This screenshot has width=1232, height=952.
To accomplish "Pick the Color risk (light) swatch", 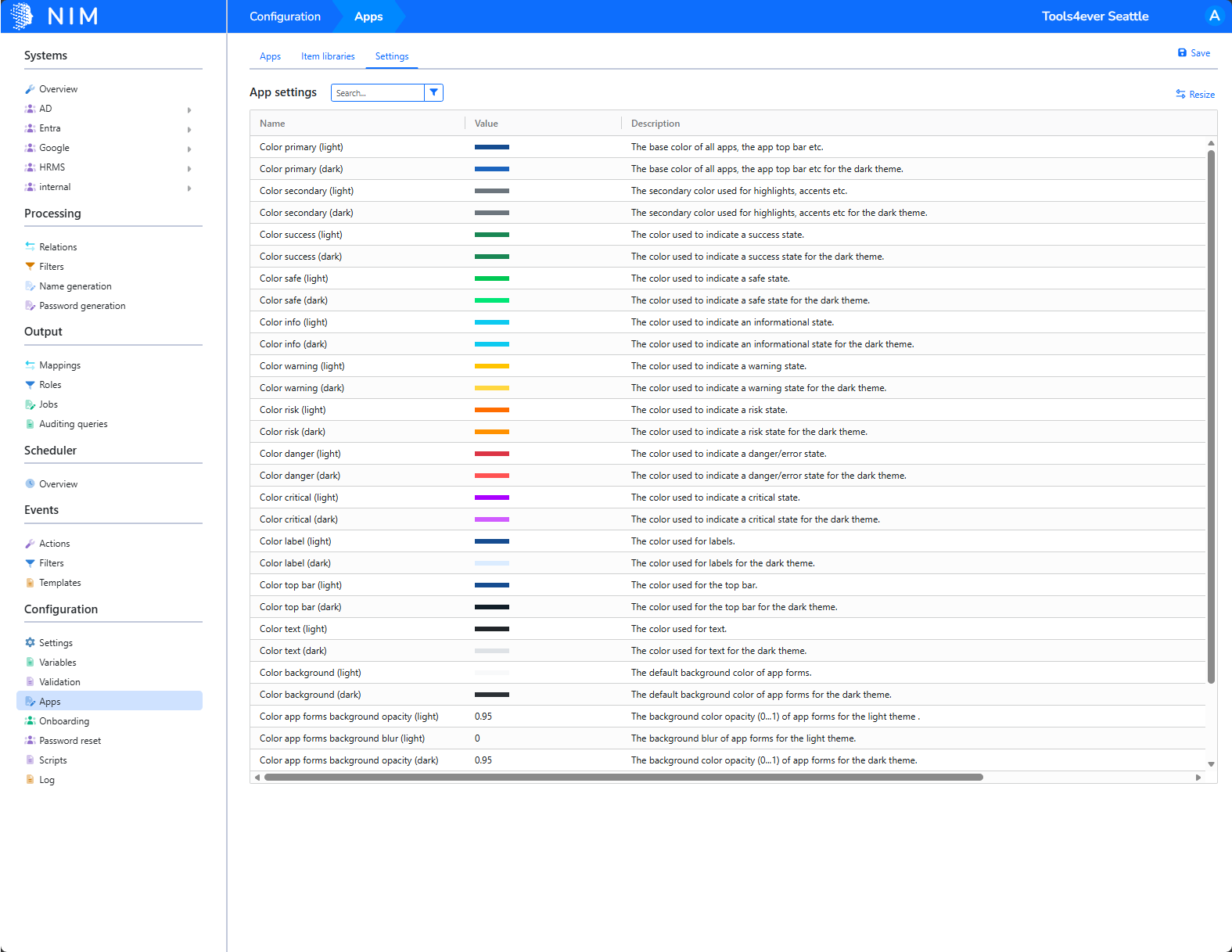I will (492, 410).
